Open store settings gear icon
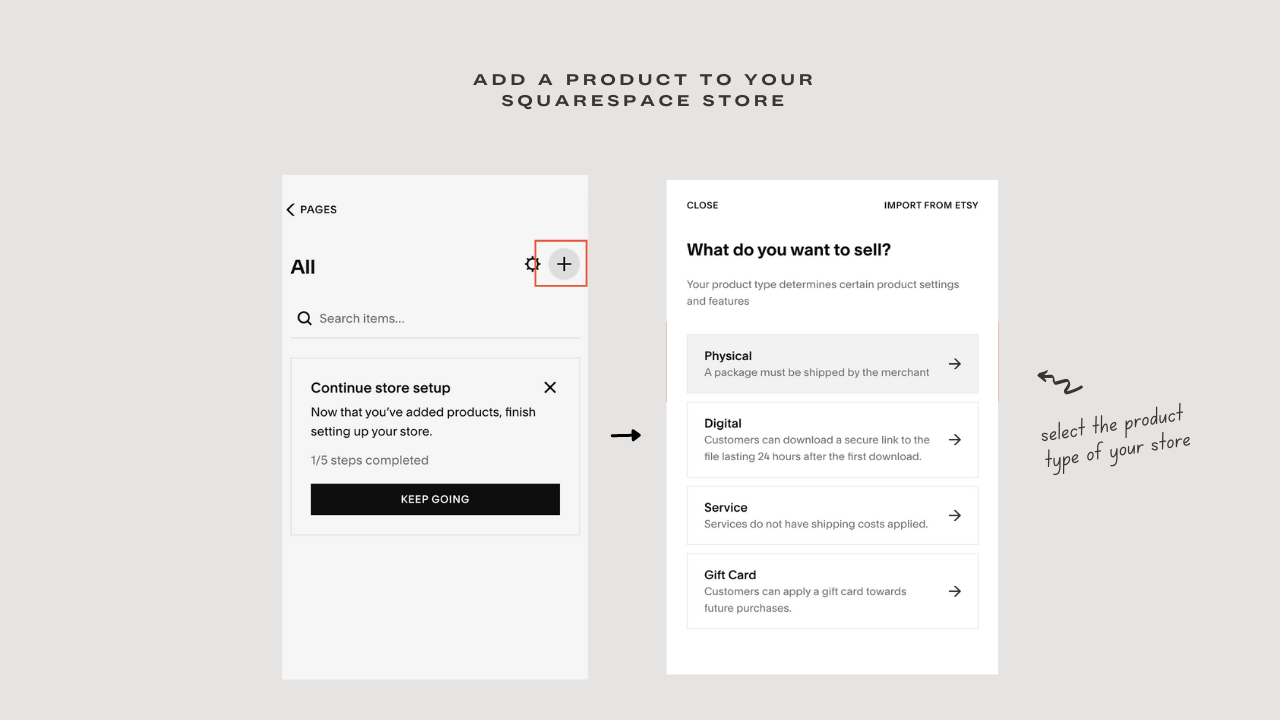1280x720 pixels. [x=533, y=264]
